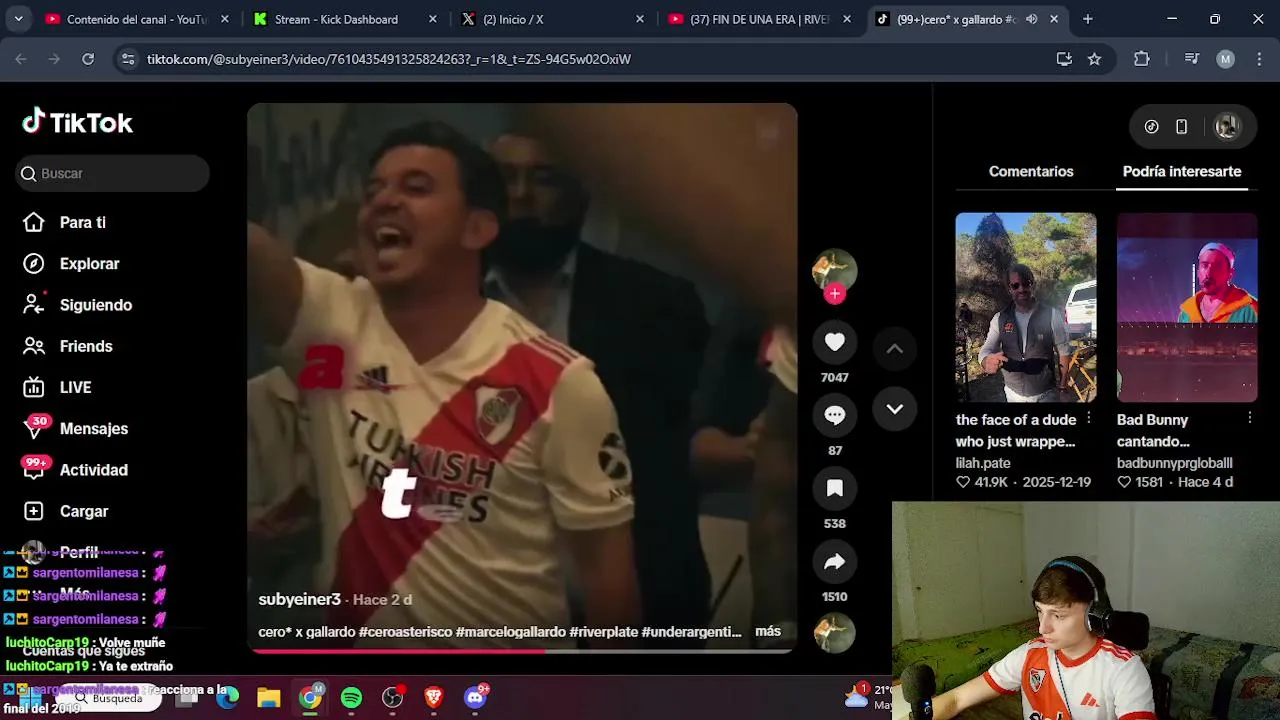Image resolution: width=1280 pixels, height=720 pixels.
Task: Open Chrome media control icon
Action: point(1191,59)
